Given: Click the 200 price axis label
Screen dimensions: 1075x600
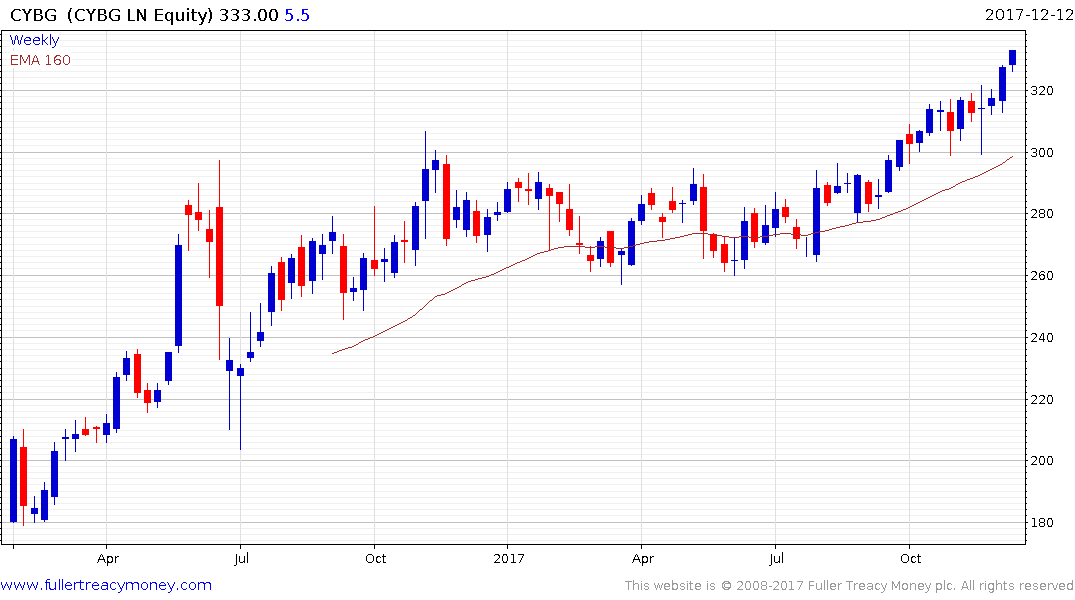Looking at the screenshot, I should (1042, 461).
